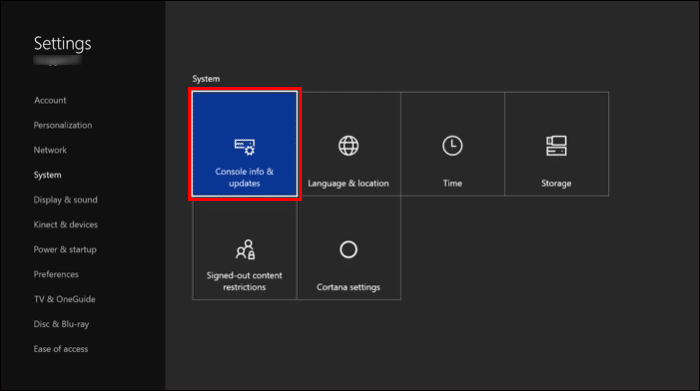Screen dimensions: 700x391
Task: Click the Cortana circle icon
Action: (348, 250)
